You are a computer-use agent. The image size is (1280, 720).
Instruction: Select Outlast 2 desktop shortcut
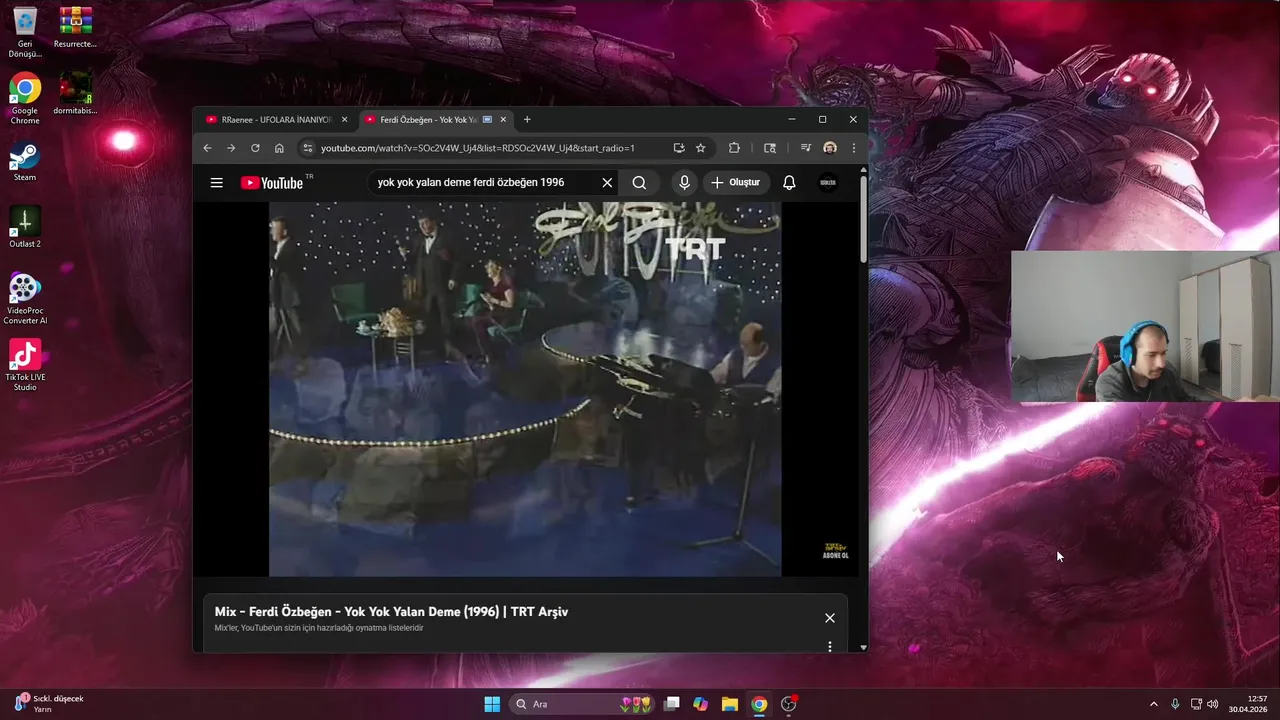coord(25,227)
